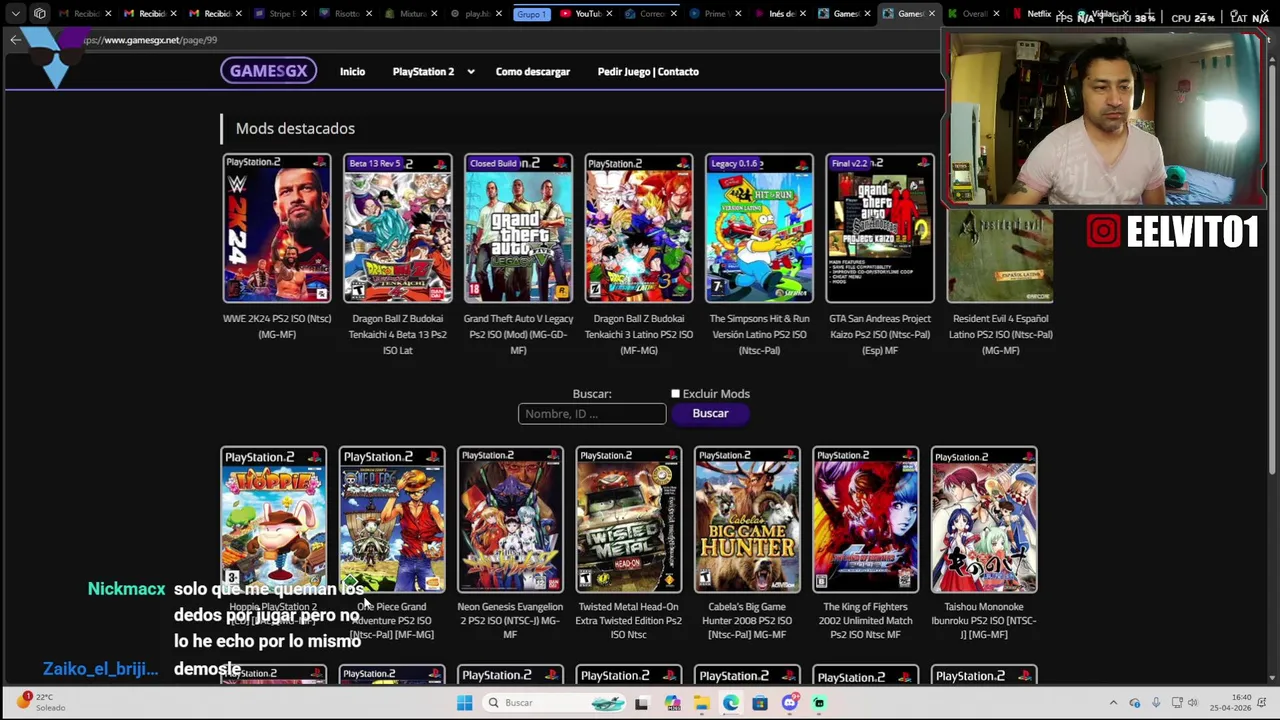This screenshot has width=1280, height=720.
Task: Open the GAMESGX logo homepage
Action: 268,71
